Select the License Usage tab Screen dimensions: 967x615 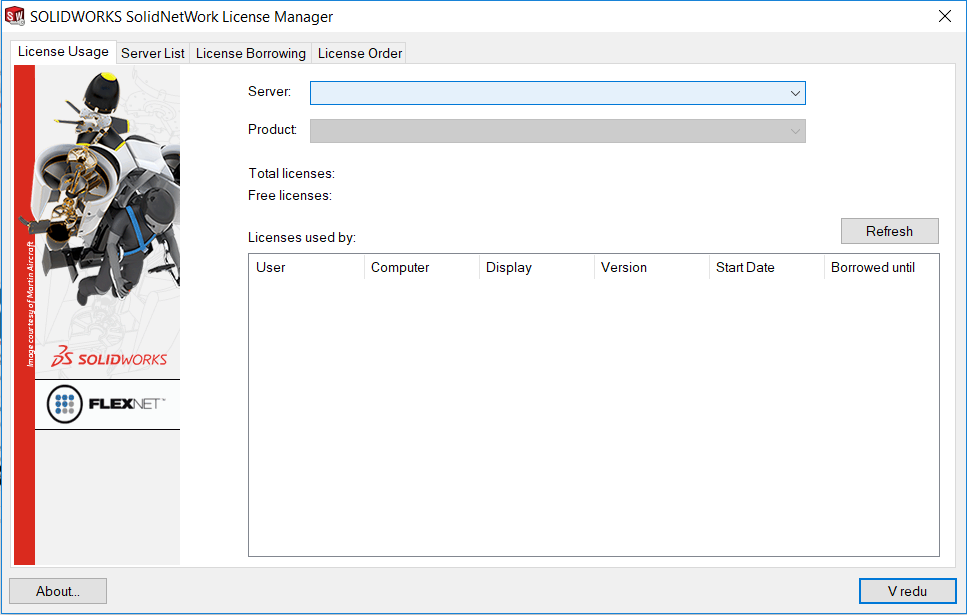(63, 52)
